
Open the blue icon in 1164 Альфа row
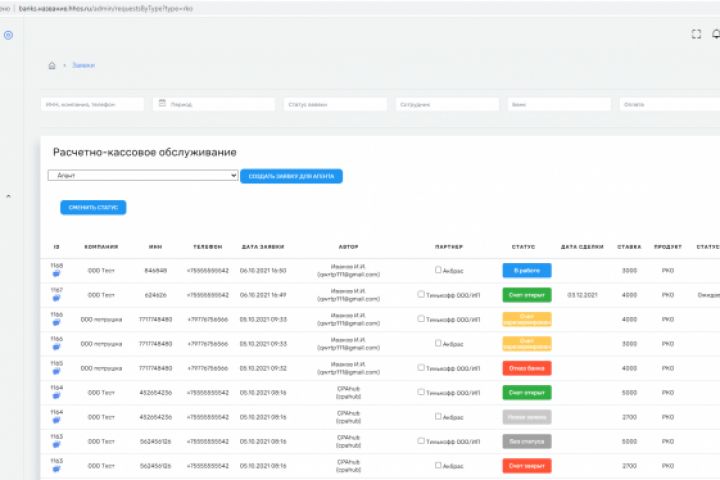pos(56,420)
